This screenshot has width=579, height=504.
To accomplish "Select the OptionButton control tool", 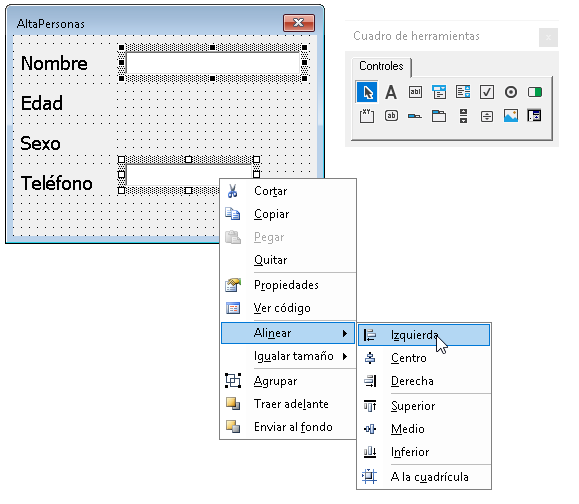I will (x=511, y=92).
